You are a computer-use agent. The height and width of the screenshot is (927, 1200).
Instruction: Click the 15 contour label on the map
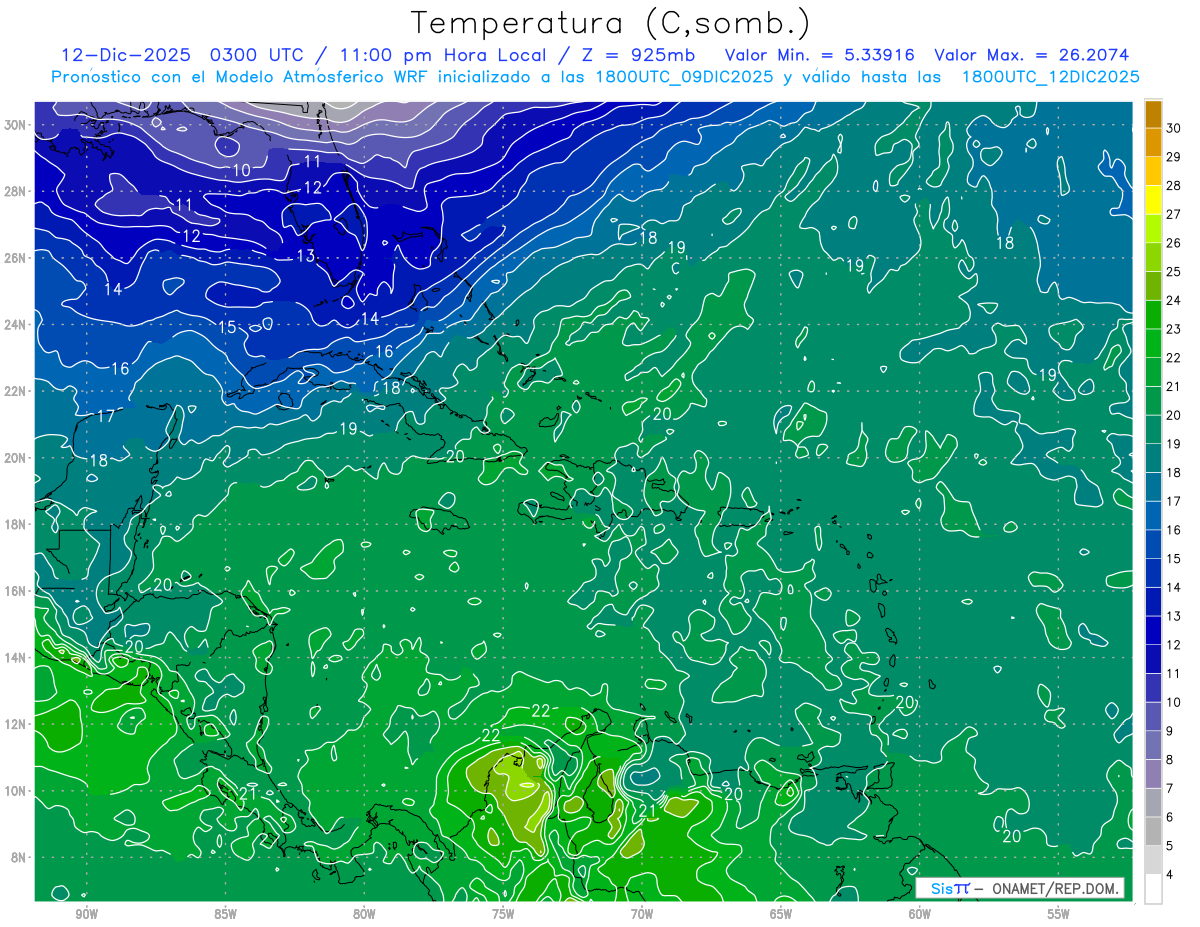coord(228,328)
